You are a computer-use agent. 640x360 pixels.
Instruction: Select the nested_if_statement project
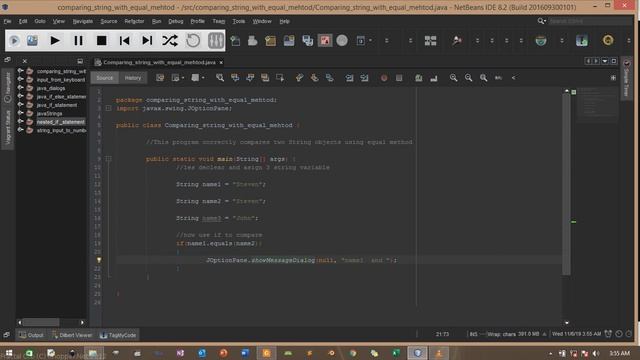(x=60, y=122)
